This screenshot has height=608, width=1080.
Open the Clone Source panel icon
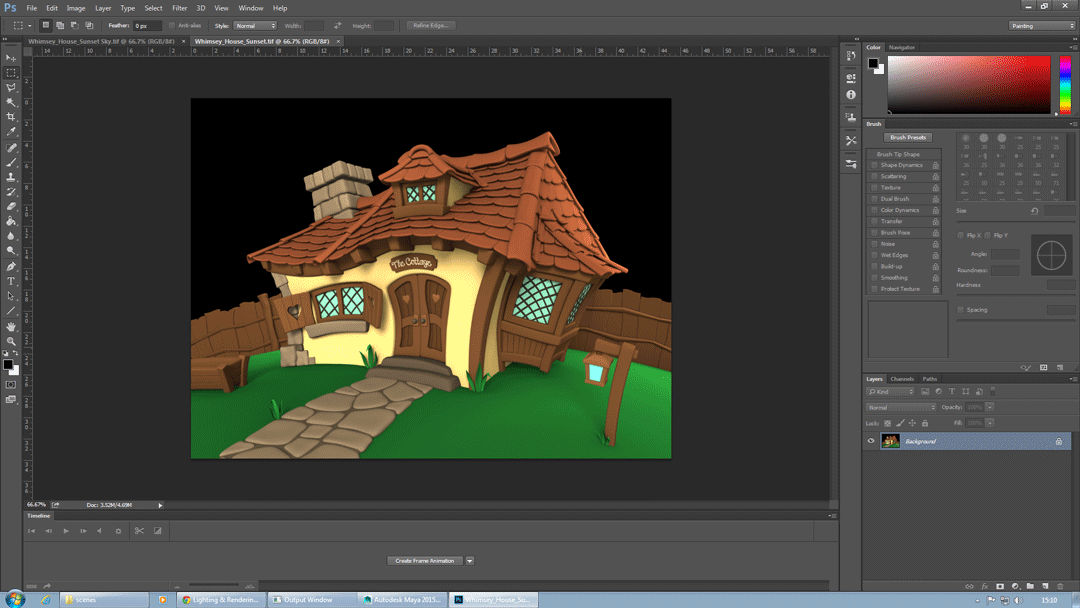[x=851, y=117]
